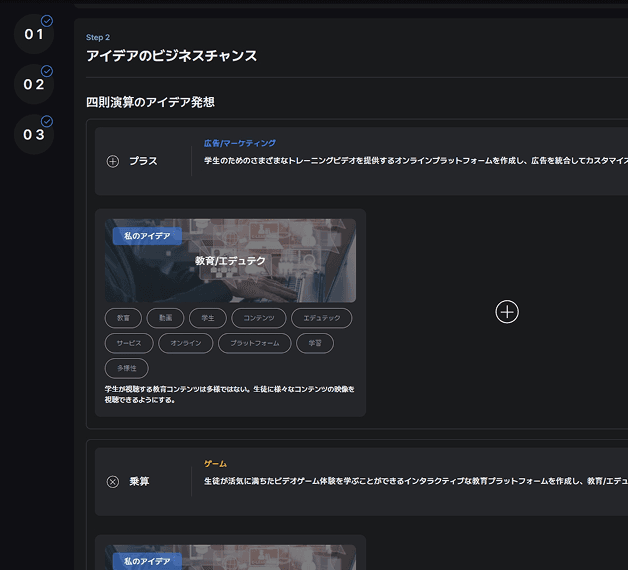Click the plus idea description starting 学生のための
The image size is (628, 570).
[x=416, y=161]
